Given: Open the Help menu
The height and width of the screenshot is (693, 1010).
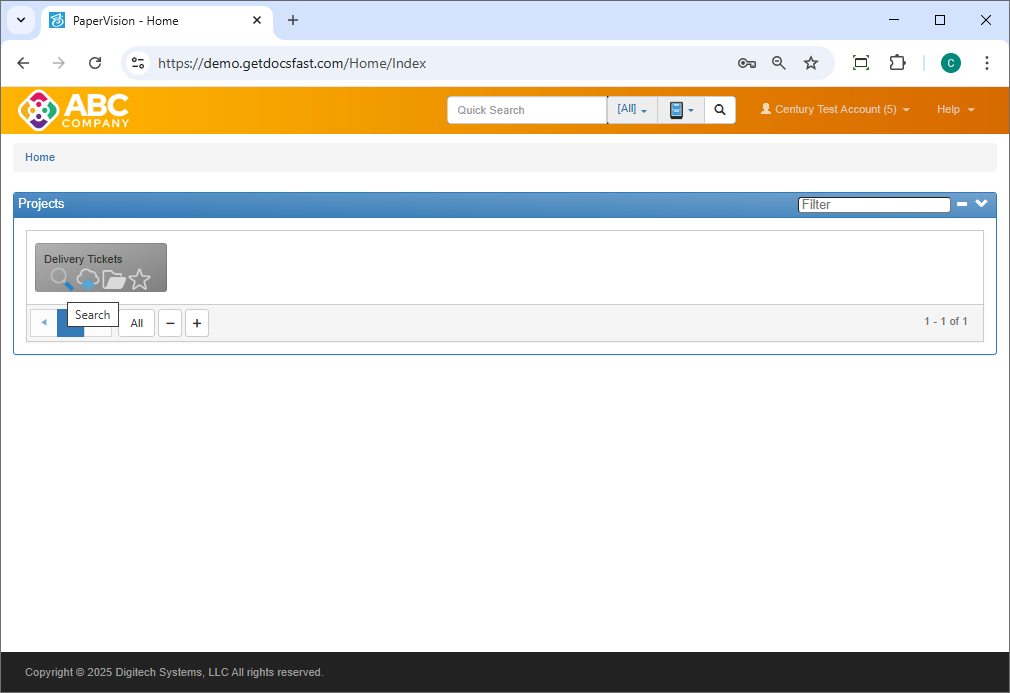Looking at the screenshot, I should [x=955, y=110].
